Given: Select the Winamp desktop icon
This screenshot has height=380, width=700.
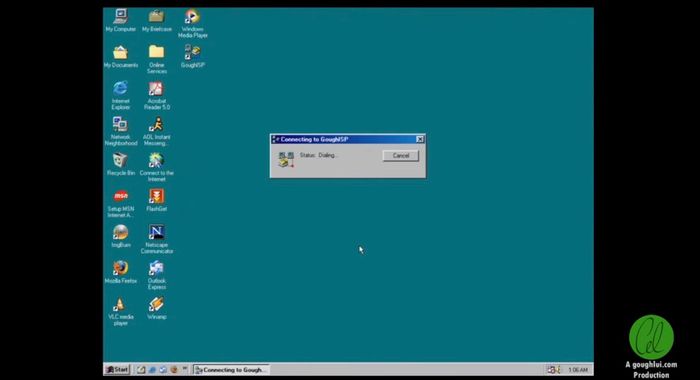Looking at the screenshot, I should pyautogui.click(x=157, y=309).
